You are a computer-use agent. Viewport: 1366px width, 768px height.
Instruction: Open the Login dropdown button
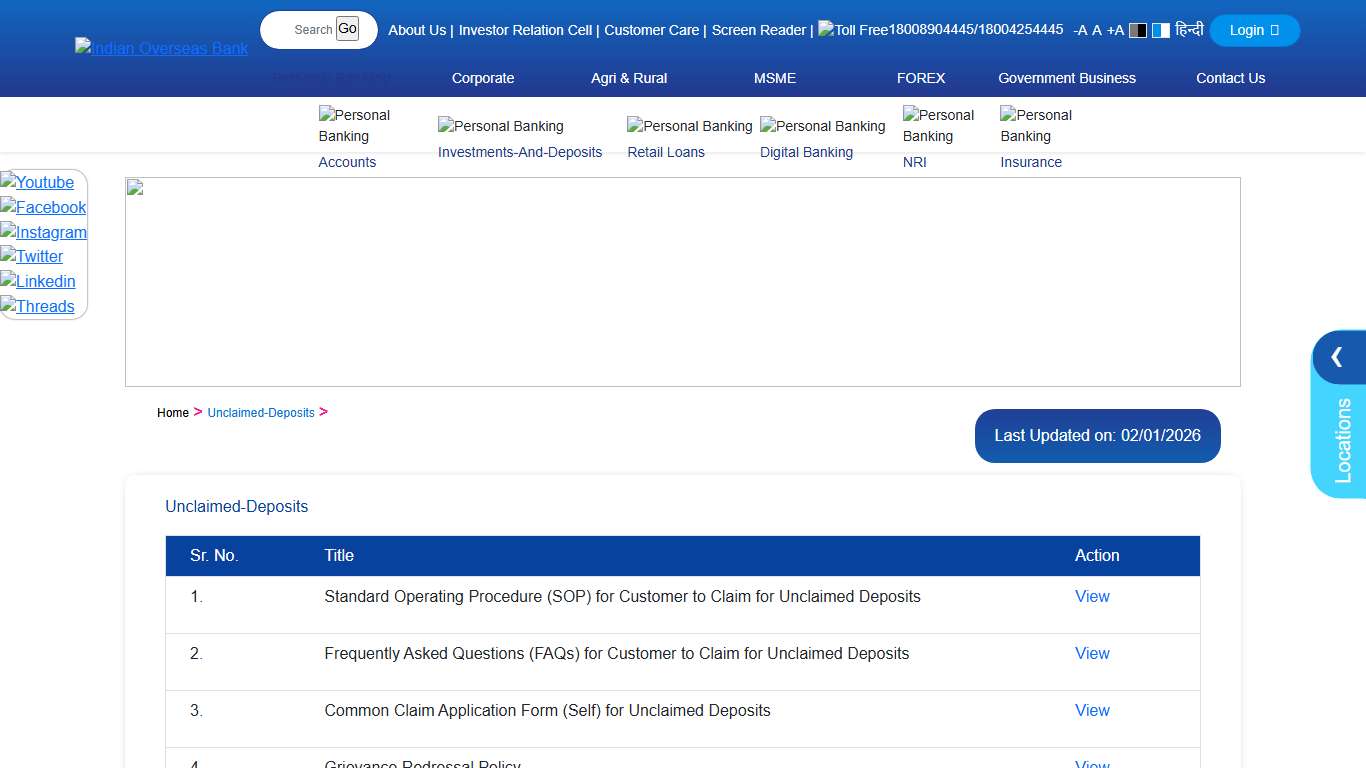1254,30
